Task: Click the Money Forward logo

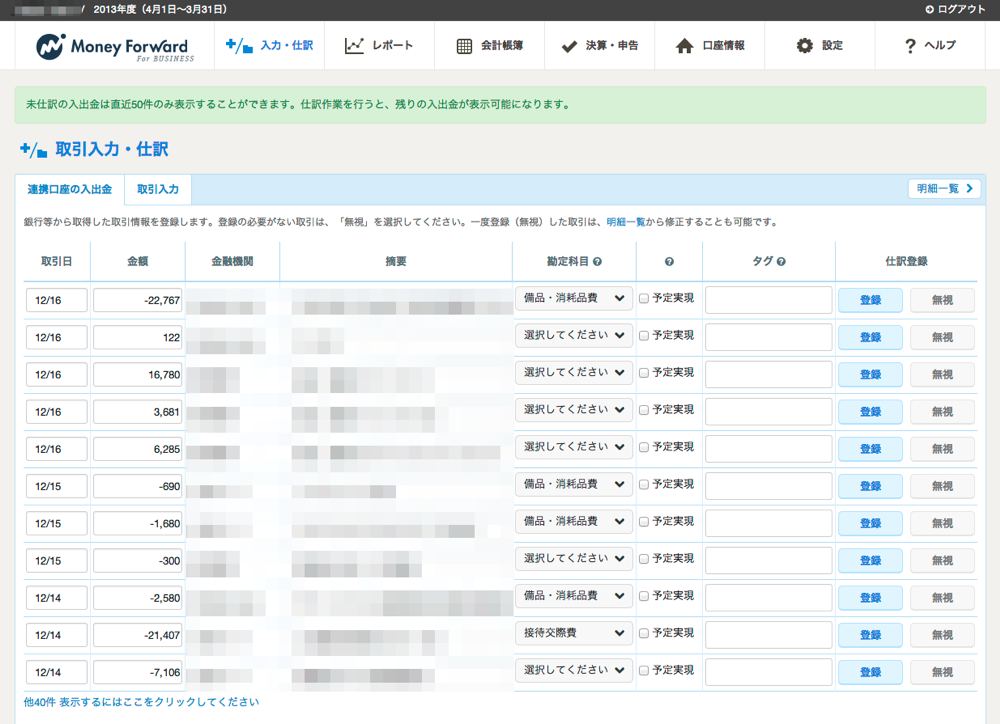Action: [x=115, y=47]
